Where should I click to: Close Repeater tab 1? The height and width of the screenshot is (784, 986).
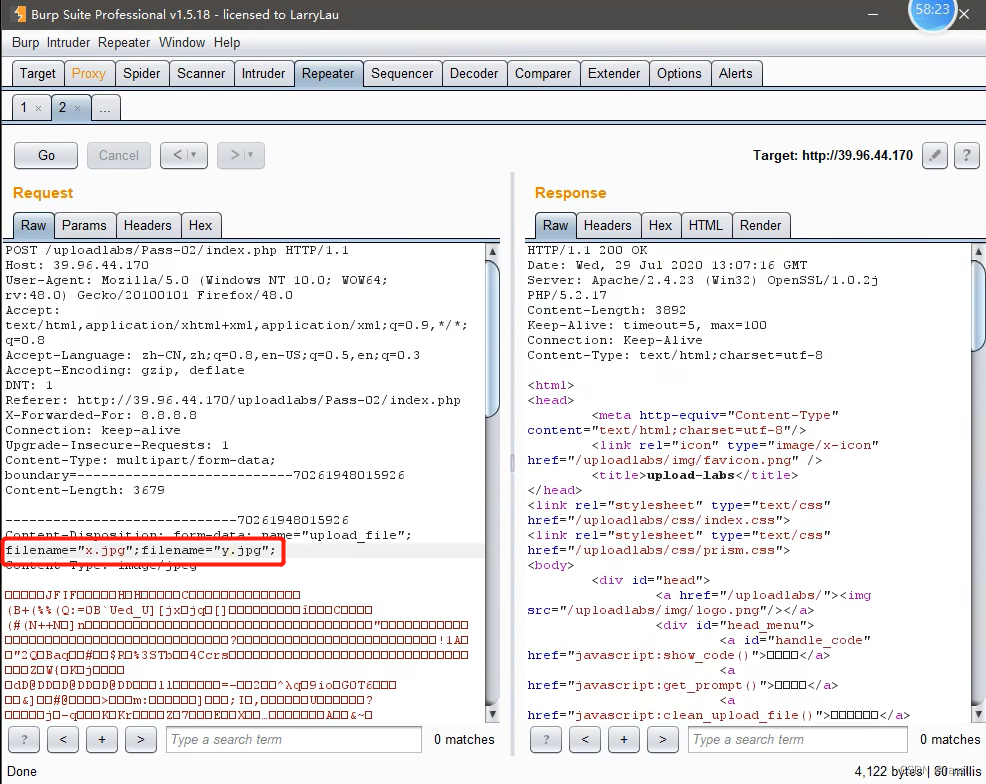(x=38, y=108)
